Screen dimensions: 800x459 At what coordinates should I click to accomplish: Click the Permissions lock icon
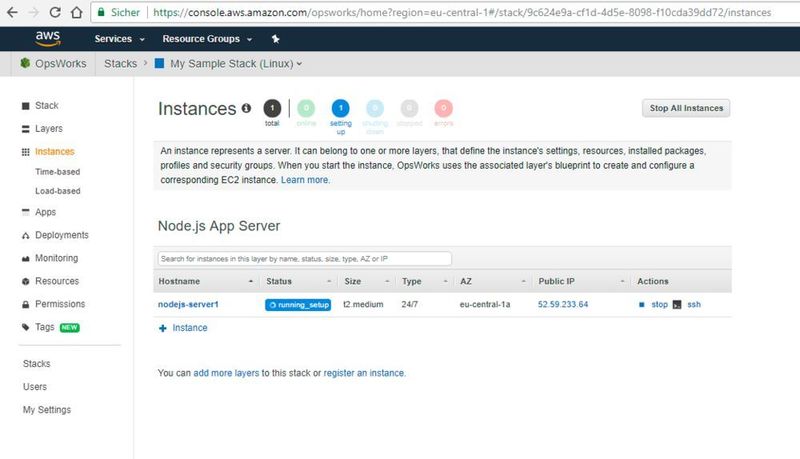26,304
